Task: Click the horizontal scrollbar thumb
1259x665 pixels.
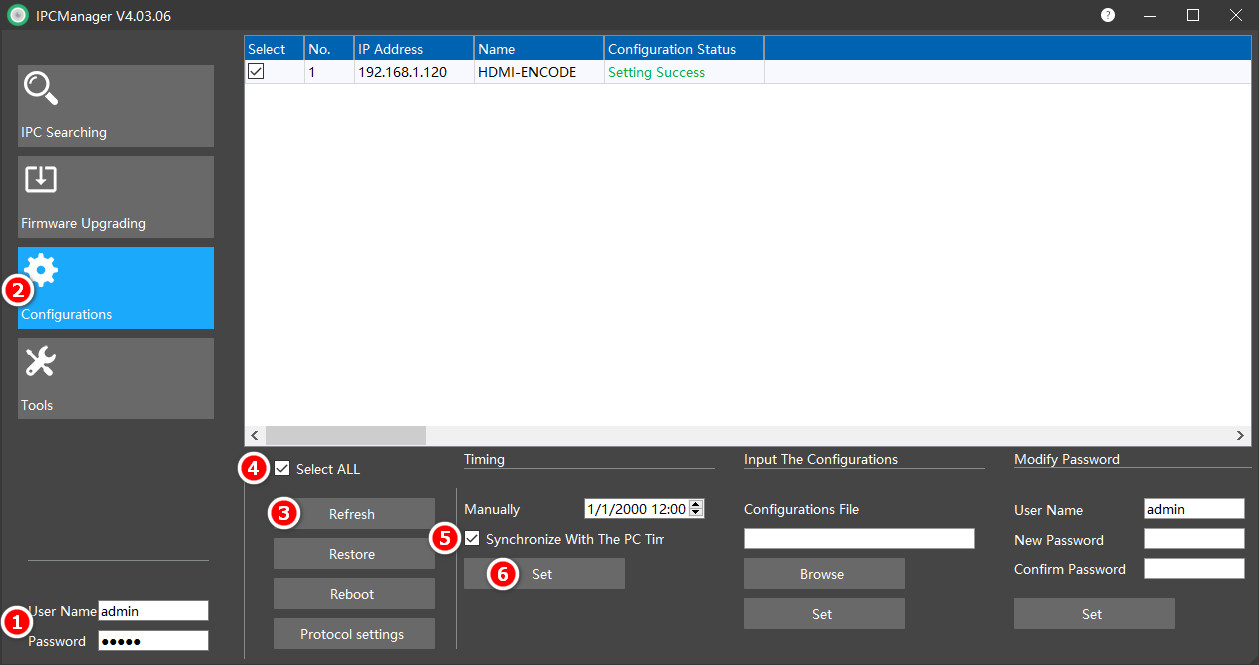Action: [345, 436]
